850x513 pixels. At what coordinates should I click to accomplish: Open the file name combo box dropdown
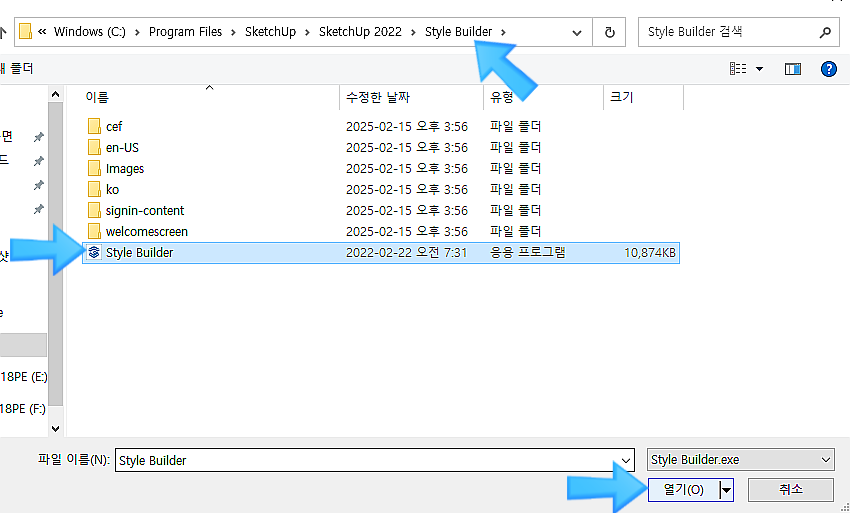coord(626,460)
